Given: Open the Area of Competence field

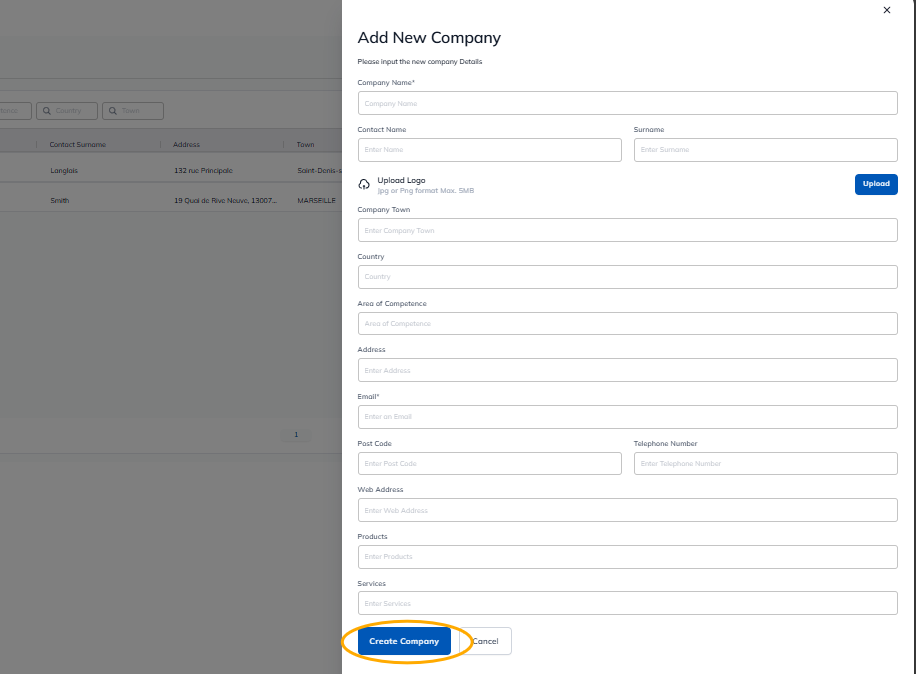Looking at the screenshot, I should point(627,324).
